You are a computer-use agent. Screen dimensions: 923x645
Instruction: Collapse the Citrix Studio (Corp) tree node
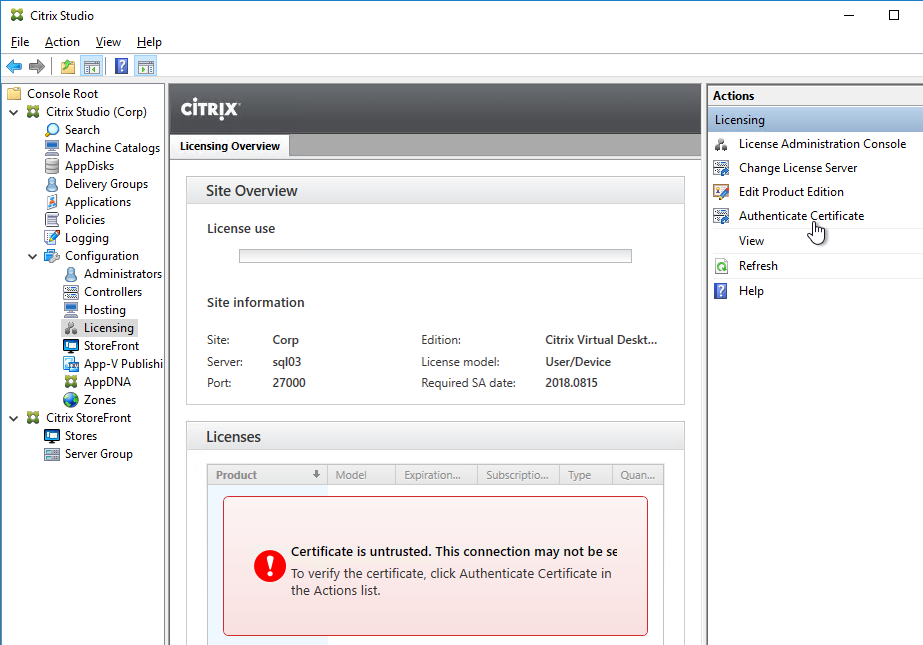[14, 112]
